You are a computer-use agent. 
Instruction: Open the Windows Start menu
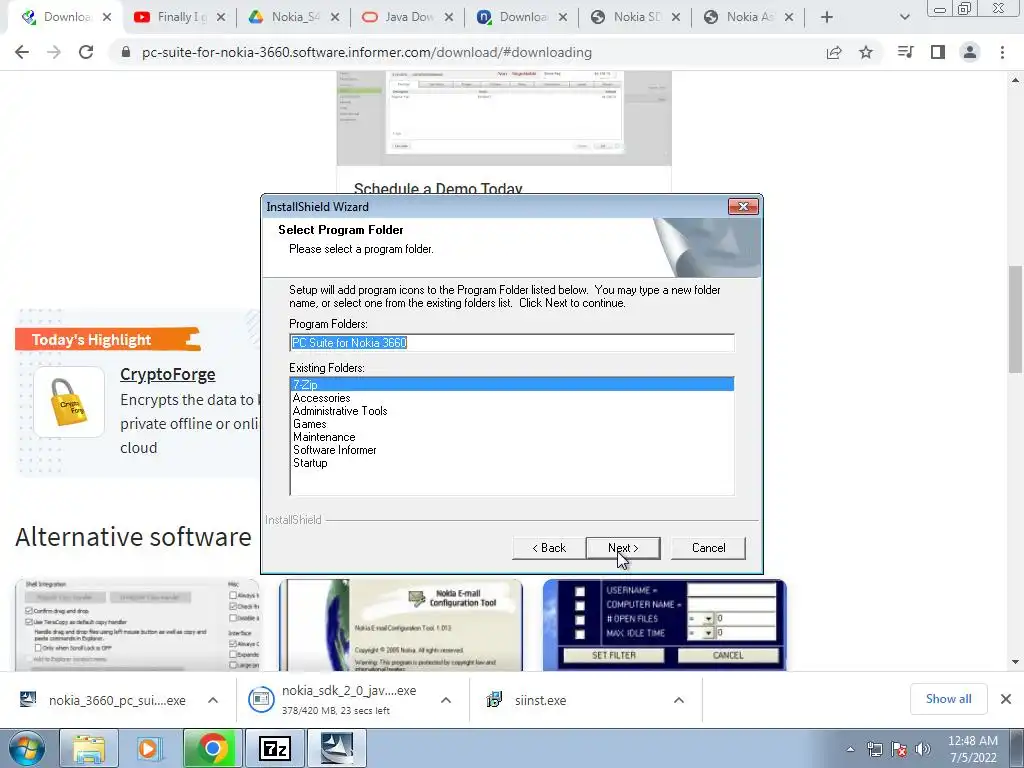click(x=27, y=748)
